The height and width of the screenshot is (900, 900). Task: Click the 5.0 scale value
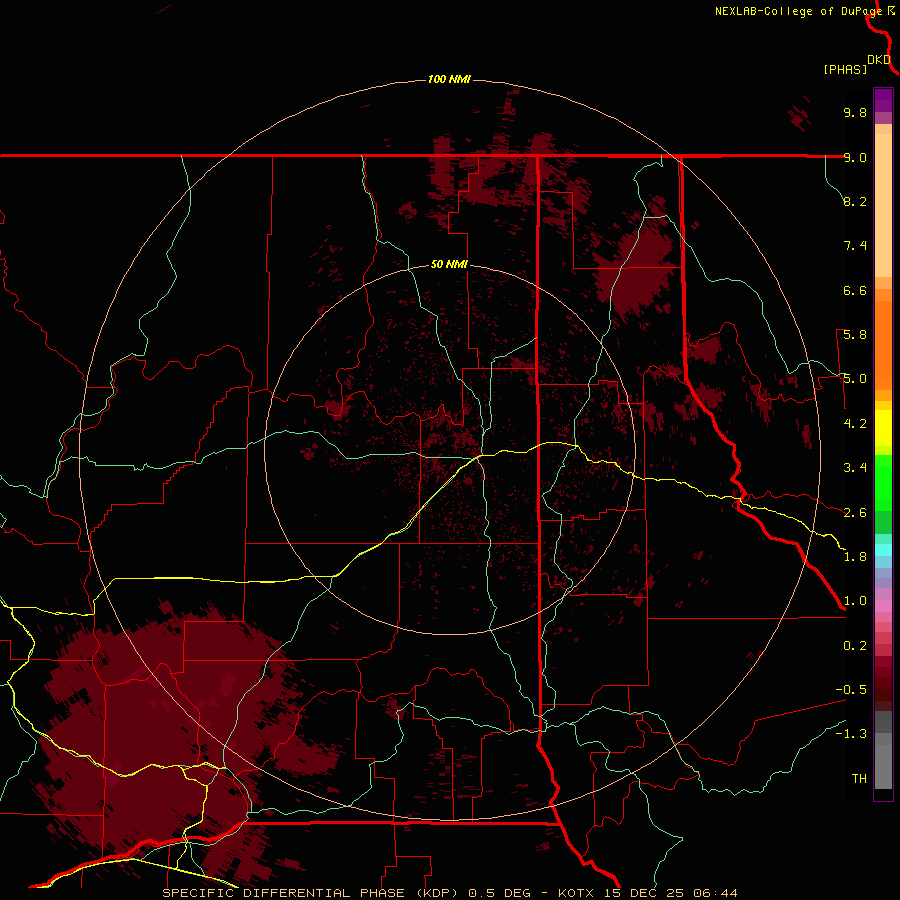[x=855, y=379]
